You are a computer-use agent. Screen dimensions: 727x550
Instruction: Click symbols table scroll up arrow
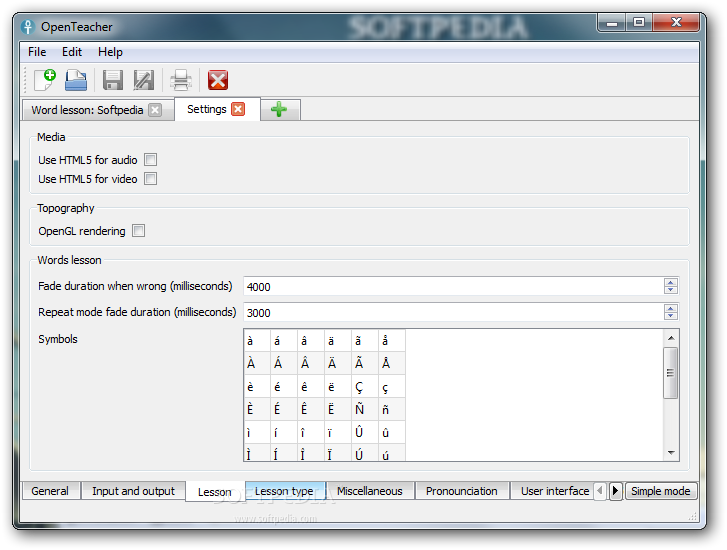point(671,338)
